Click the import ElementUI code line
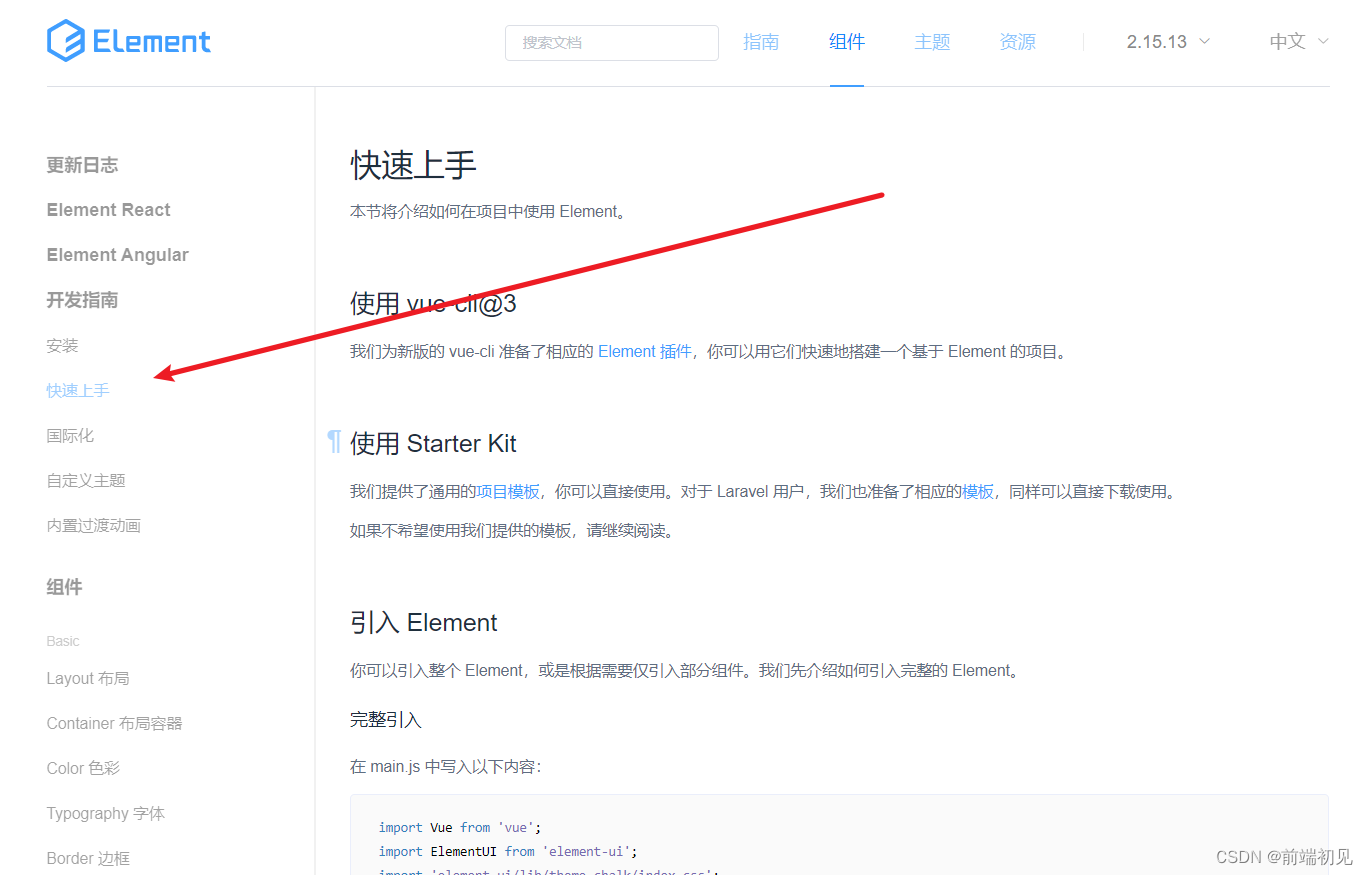The height and width of the screenshot is (875, 1368). coord(508,851)
